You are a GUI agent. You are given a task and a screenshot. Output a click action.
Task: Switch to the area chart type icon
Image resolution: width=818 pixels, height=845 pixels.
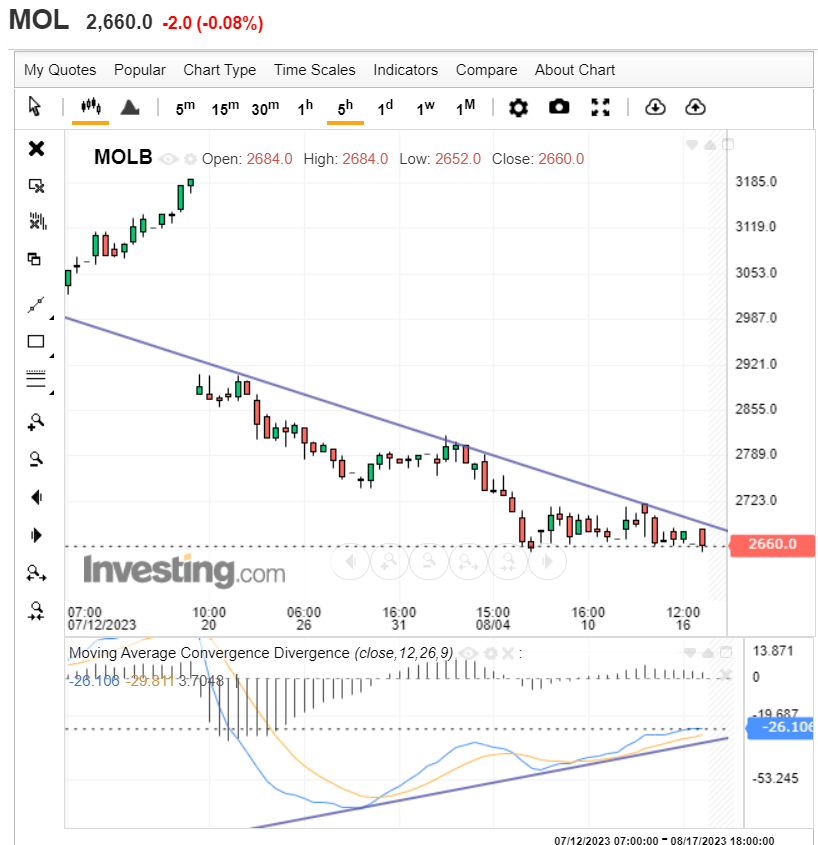pyautogui.click(x=129, y=107)
